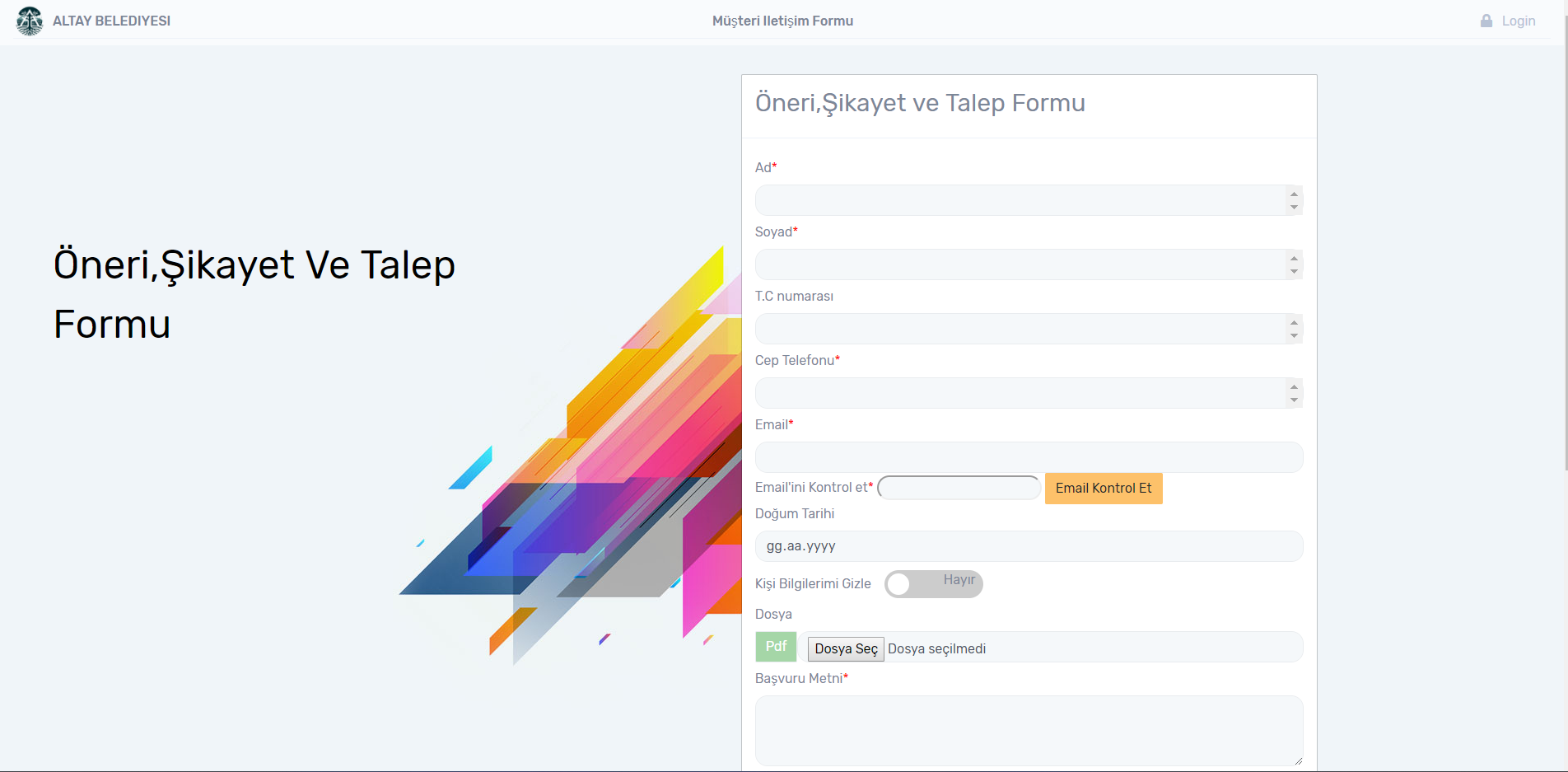
Task: Click the ALTAY BELEDIYESI brand text
Action: click(111, 21)
